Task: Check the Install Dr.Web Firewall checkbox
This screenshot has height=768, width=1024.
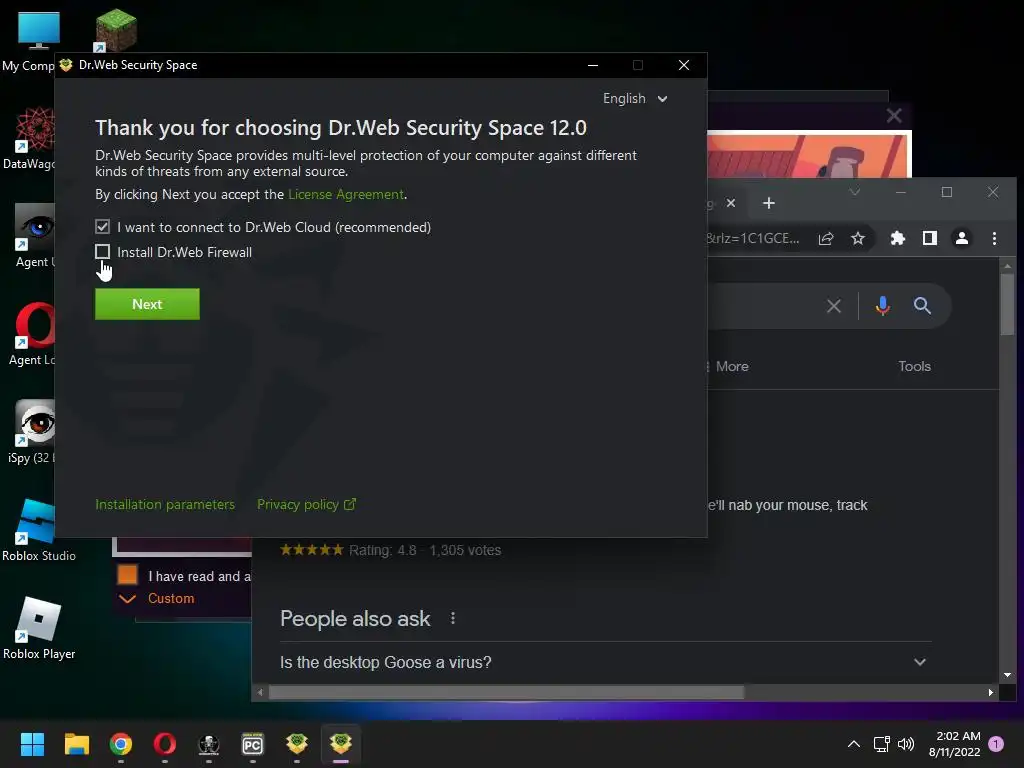Action: [103, 251]
